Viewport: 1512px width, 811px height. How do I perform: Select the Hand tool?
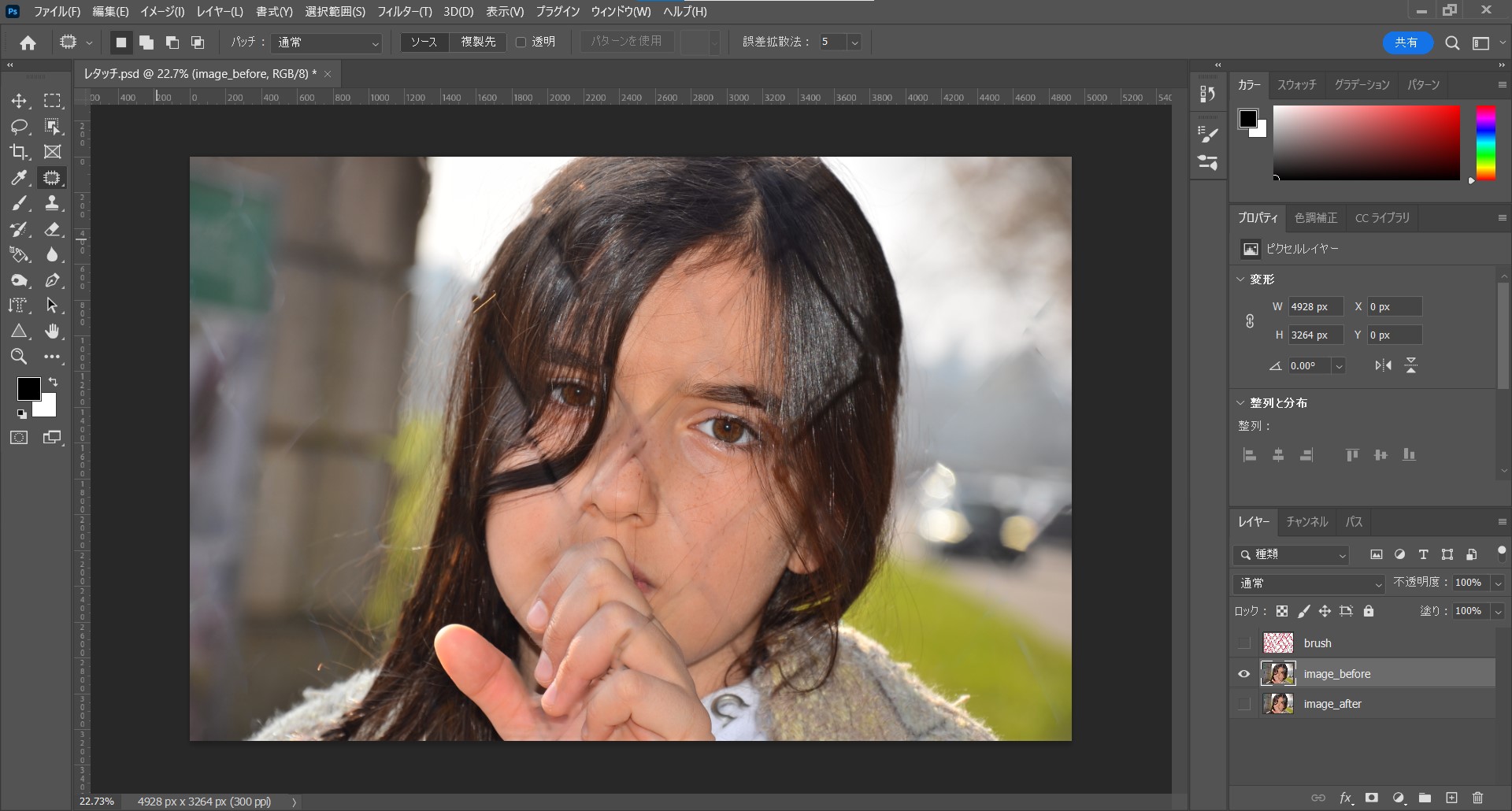coord(52,331)
